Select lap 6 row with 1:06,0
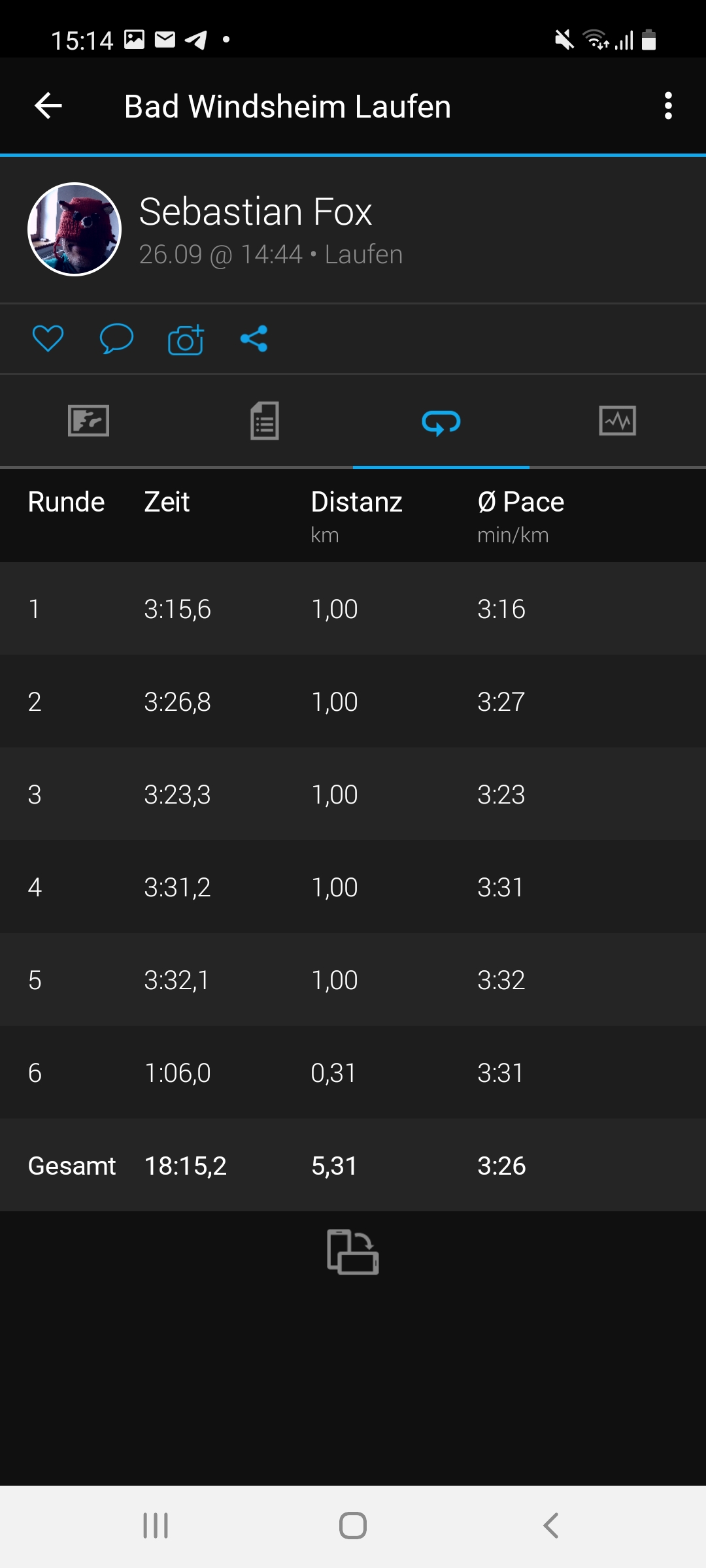Image resolution: width=706 pixels, height=1568 pixels. (353, 1073)
